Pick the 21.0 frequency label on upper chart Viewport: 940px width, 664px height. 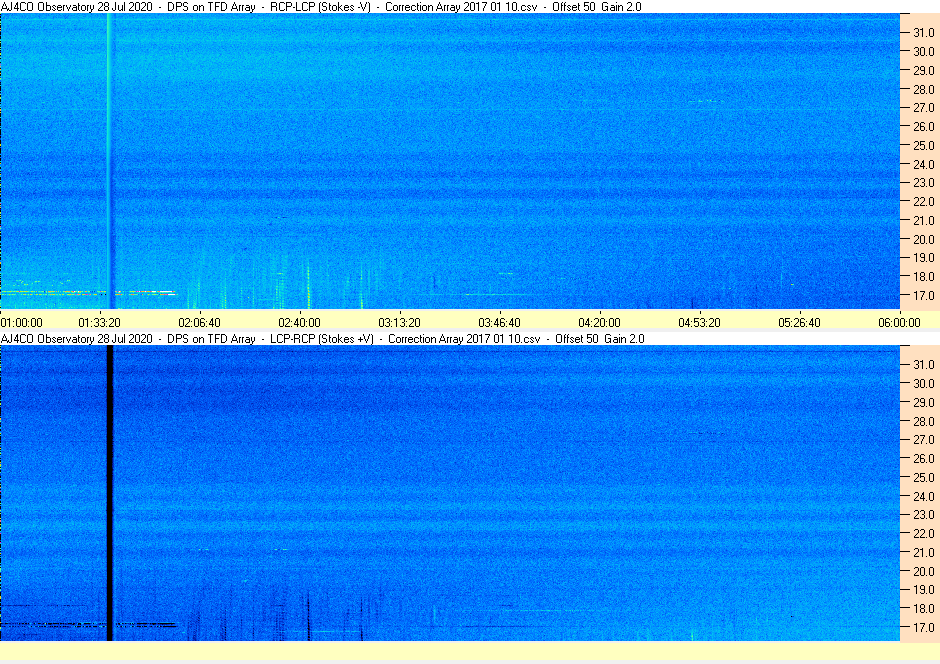pos(924,221)
